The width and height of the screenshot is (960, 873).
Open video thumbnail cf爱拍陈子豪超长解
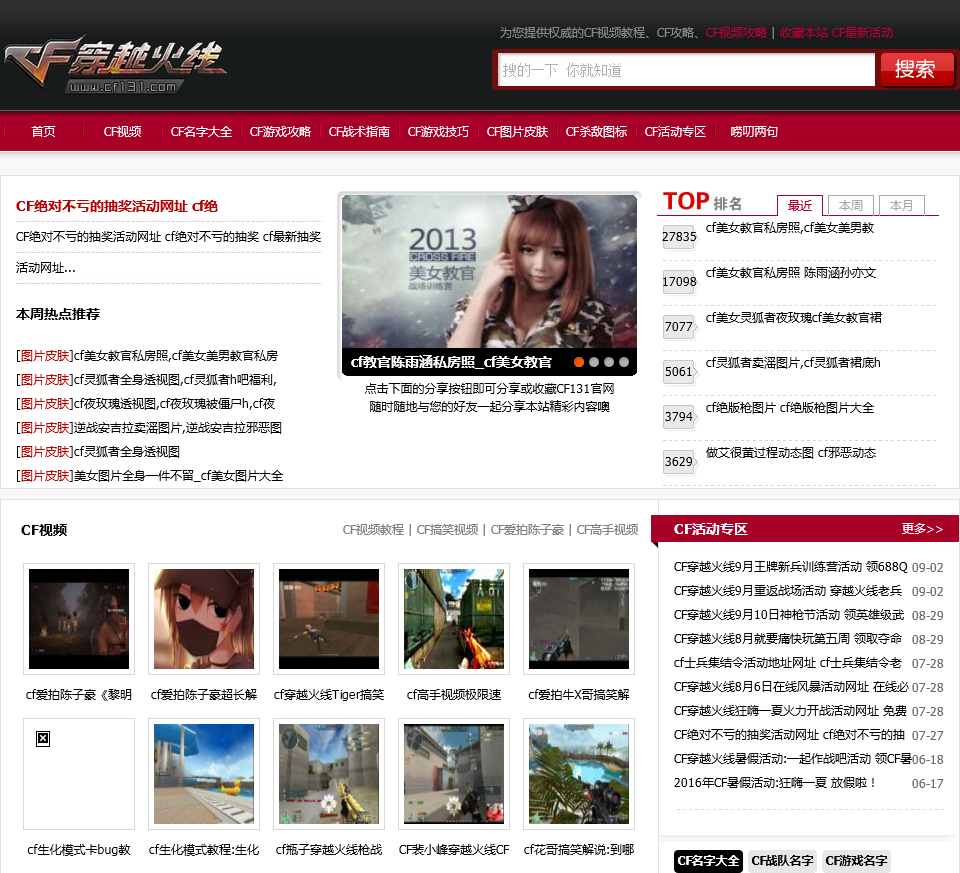click(204, 619)
